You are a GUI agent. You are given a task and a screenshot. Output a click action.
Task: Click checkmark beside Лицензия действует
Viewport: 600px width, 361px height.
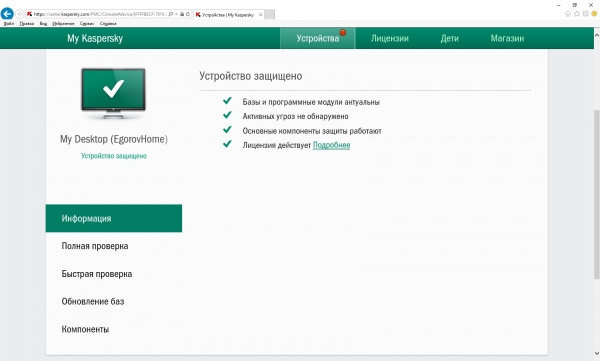coord(227,144)
